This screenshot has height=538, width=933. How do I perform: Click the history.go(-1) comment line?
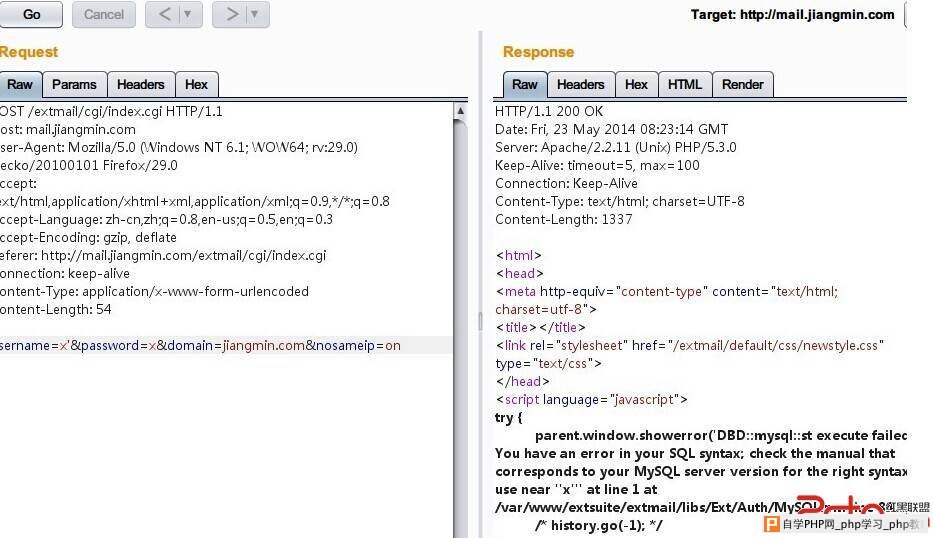[599, 525]
